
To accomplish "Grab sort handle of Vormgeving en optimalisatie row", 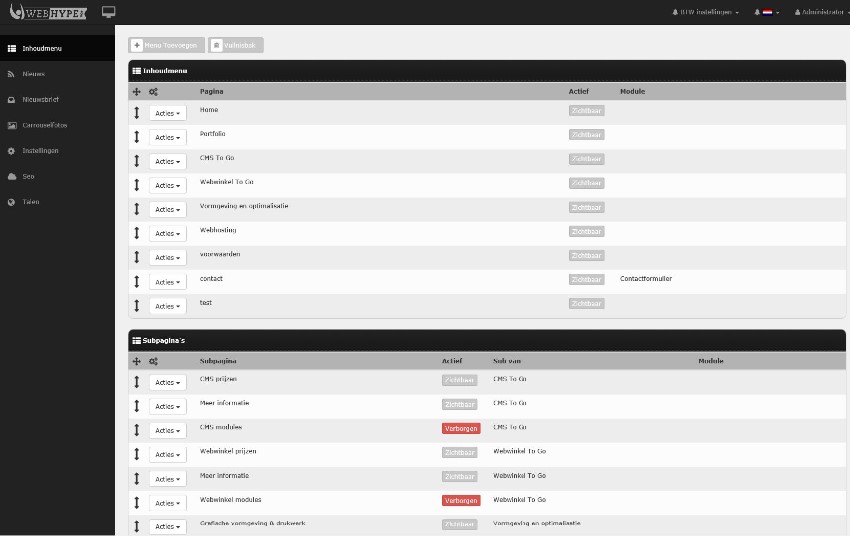I will (137, 209).
